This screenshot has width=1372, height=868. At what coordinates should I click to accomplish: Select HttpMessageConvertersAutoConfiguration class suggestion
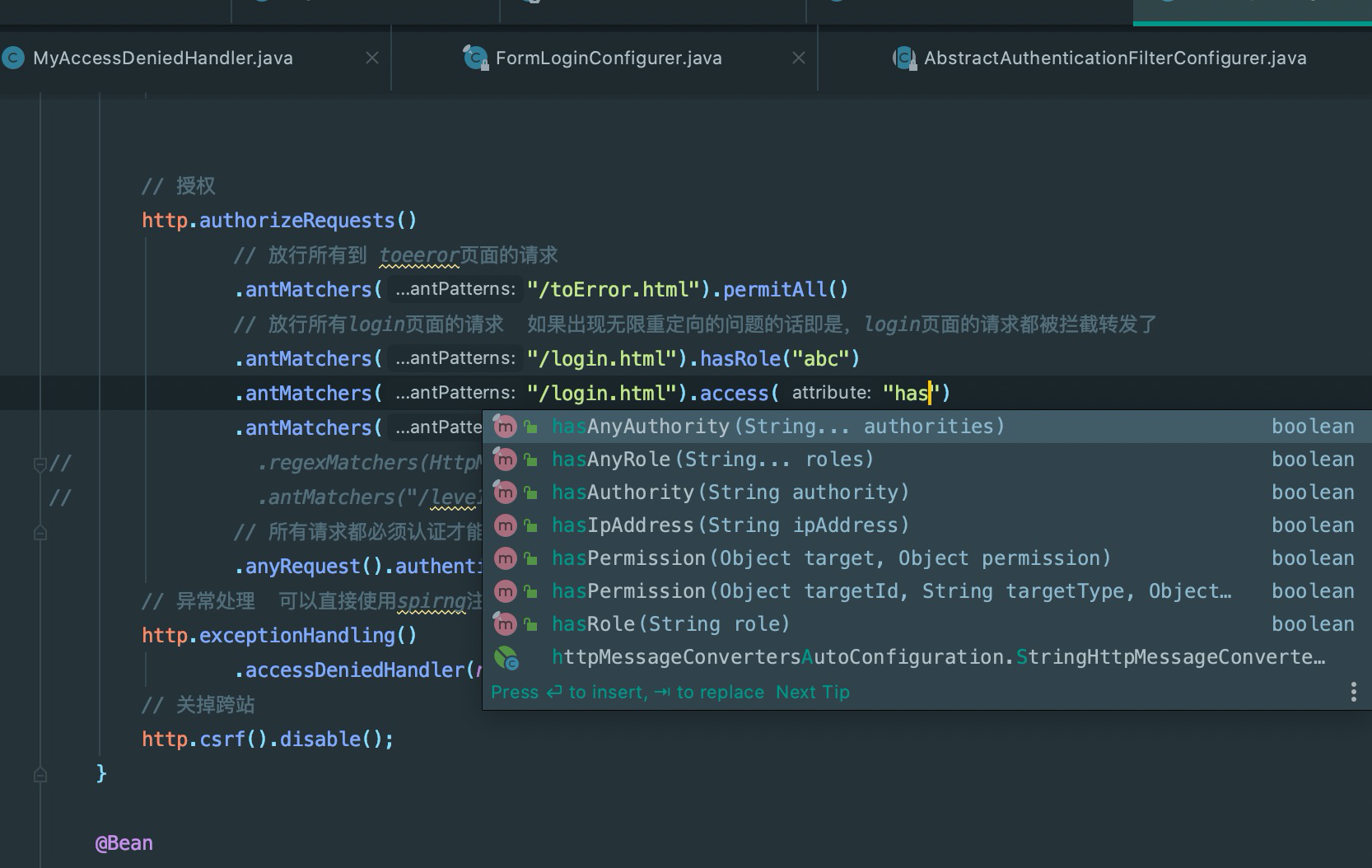point(926,657)
